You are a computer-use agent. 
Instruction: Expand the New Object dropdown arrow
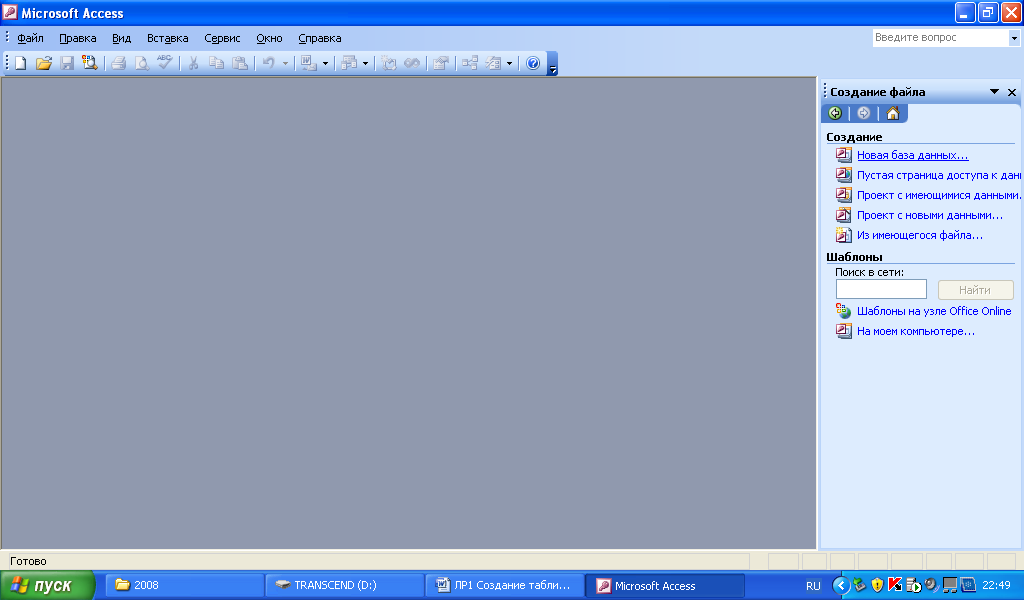click(509, 63)
